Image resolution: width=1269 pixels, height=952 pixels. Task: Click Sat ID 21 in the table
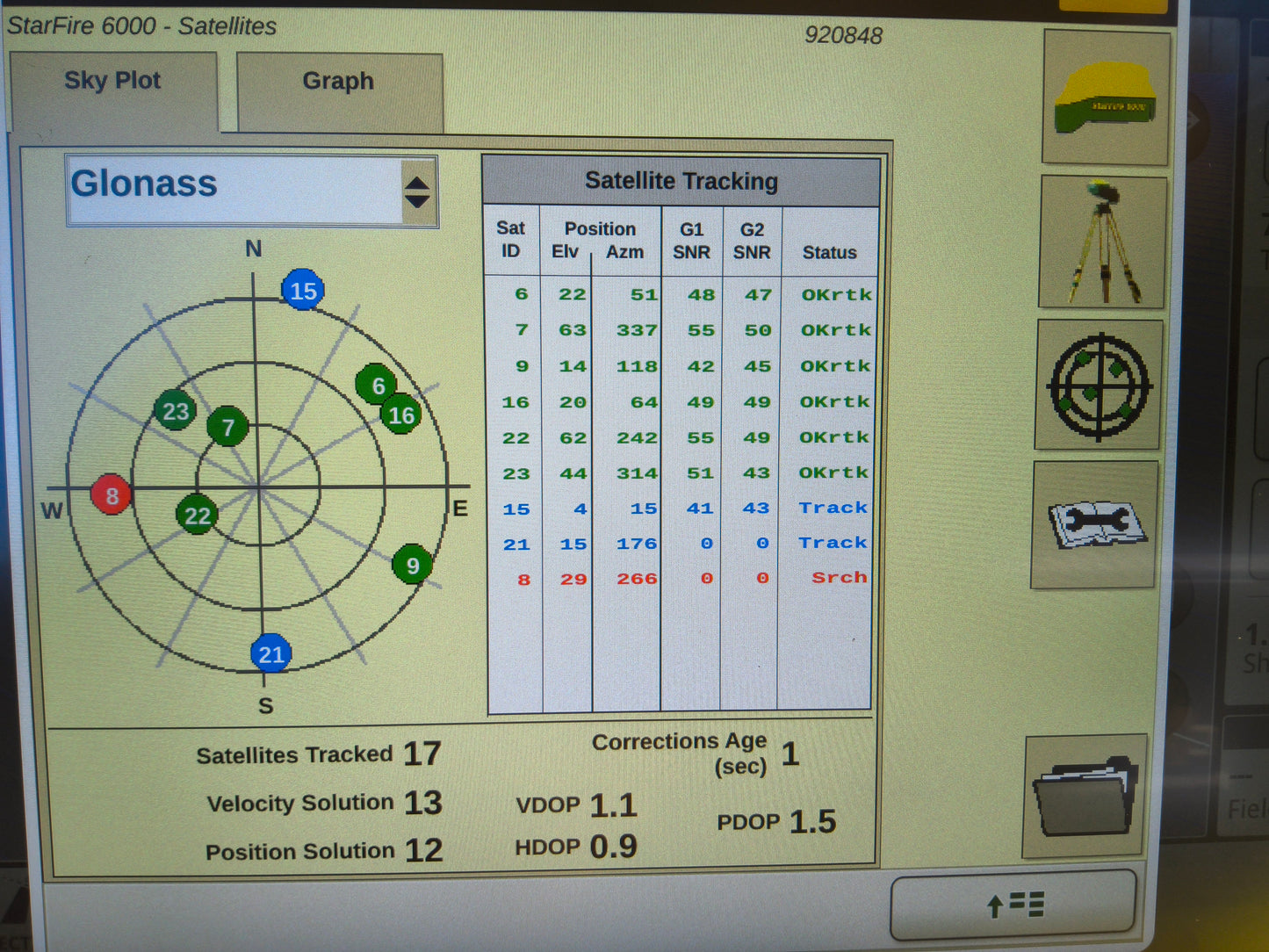click(516, 545)
